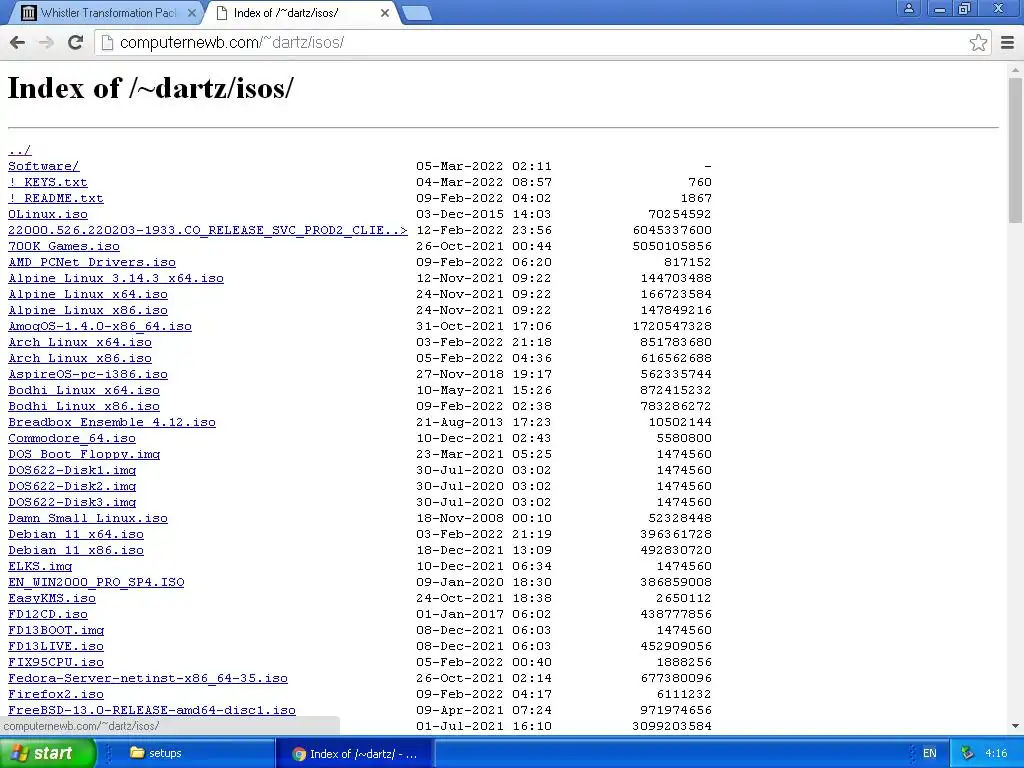The height and width of the screenshot is (768, 1024).
Task: Download Arch_Linux_x86.iso
Action: point(80,358)
